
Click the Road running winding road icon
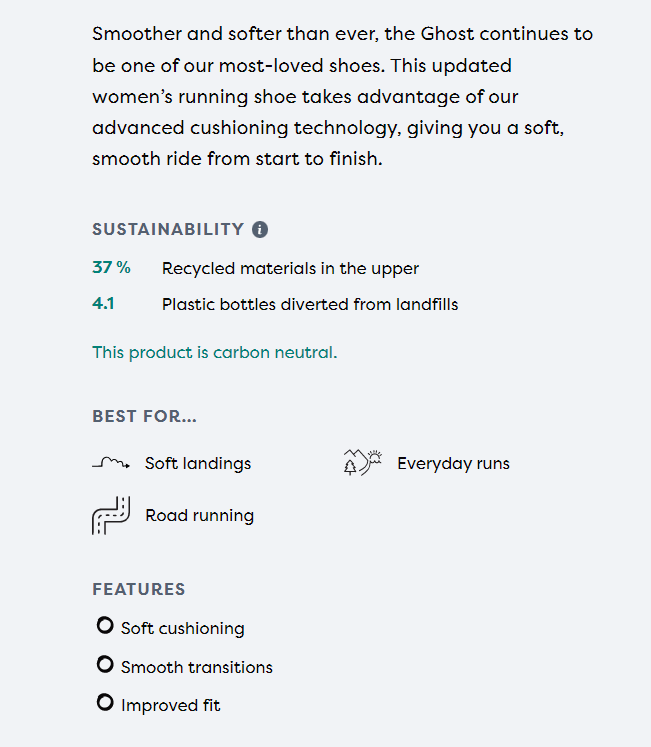(111, 515)
